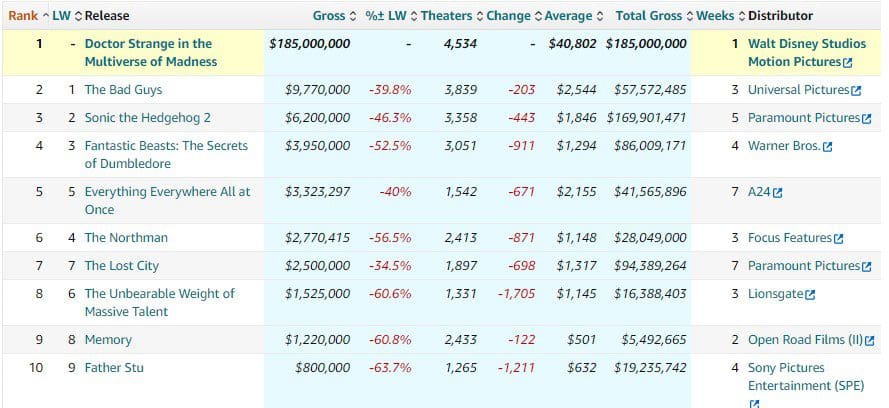Open A24 external link icon
This screenshot has width=889, height=408.
(x=777, y=192)
